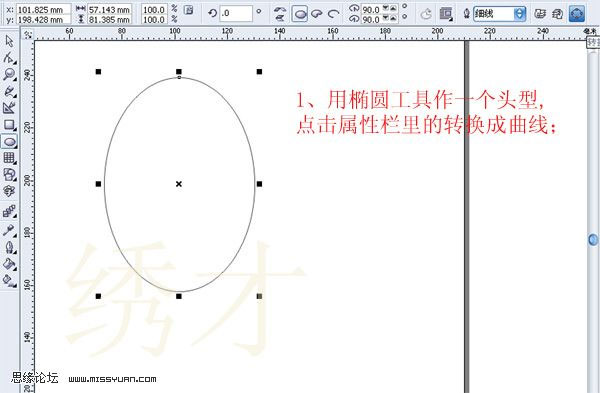Edit the height field 81.385 mm

109,19
